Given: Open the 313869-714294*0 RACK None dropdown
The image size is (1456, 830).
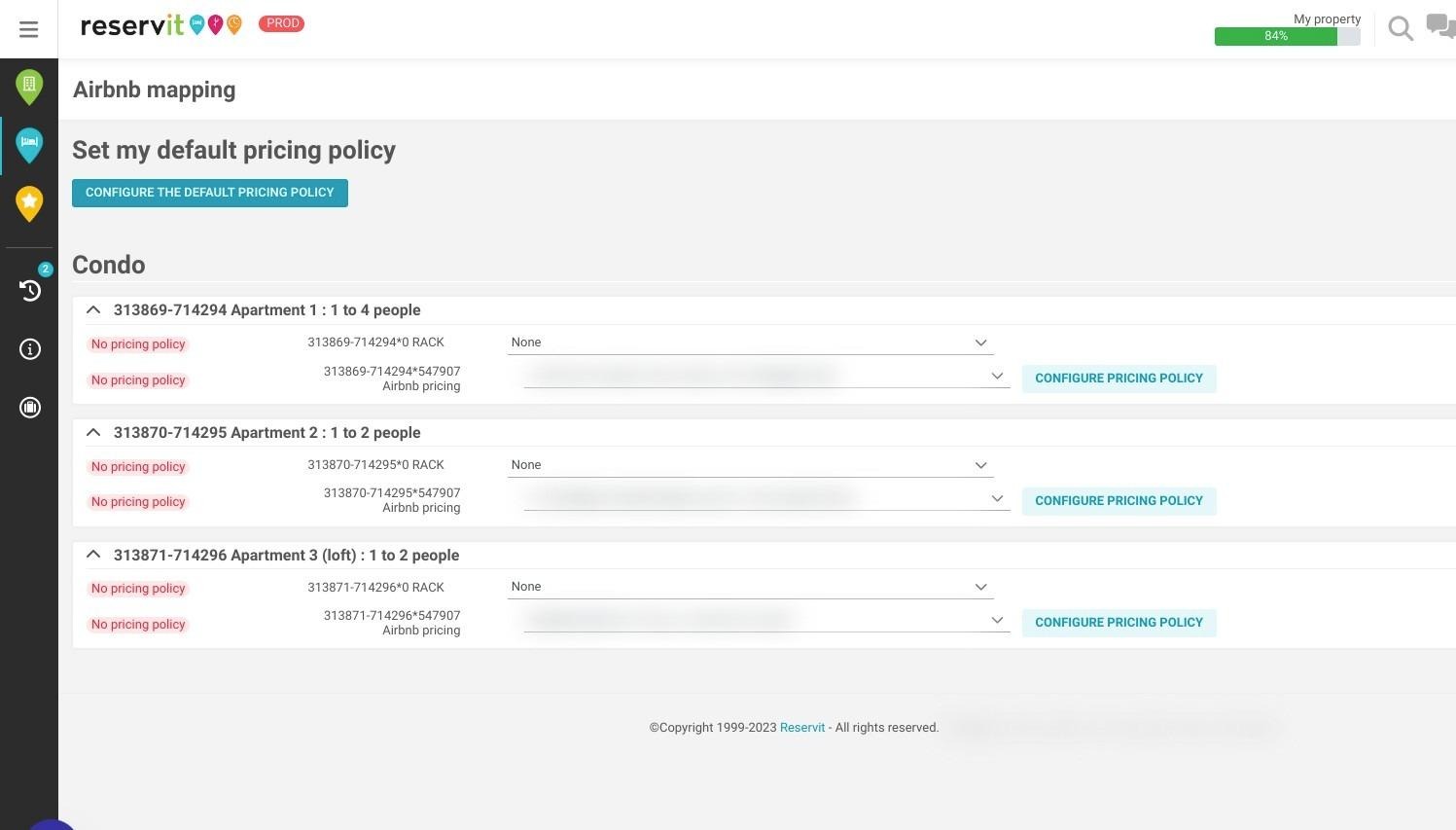Looking at the screenshot, I should pyautogui.click(x=750, y=343).
